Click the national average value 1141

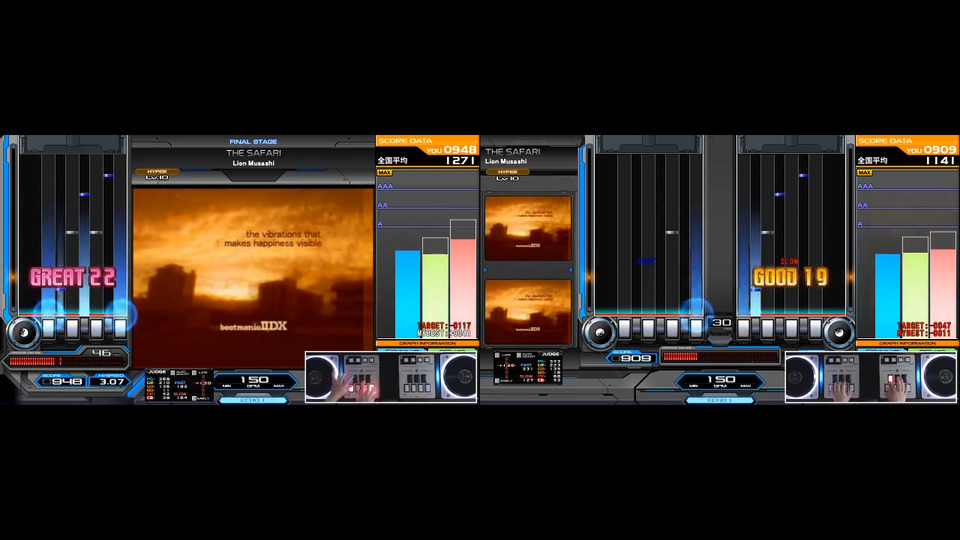940,160
